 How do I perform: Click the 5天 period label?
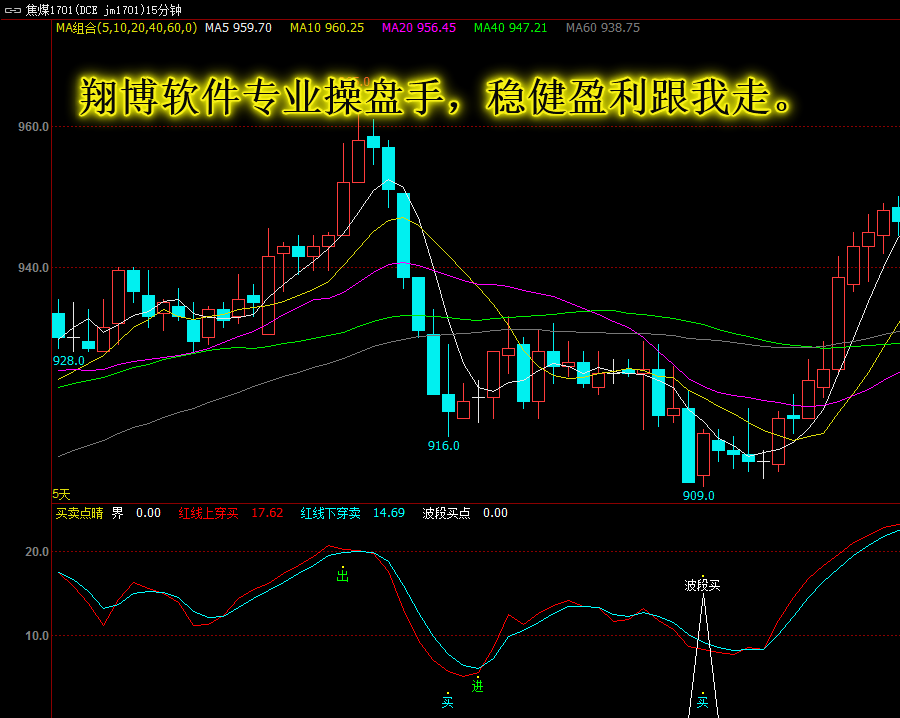coord(61,494)
